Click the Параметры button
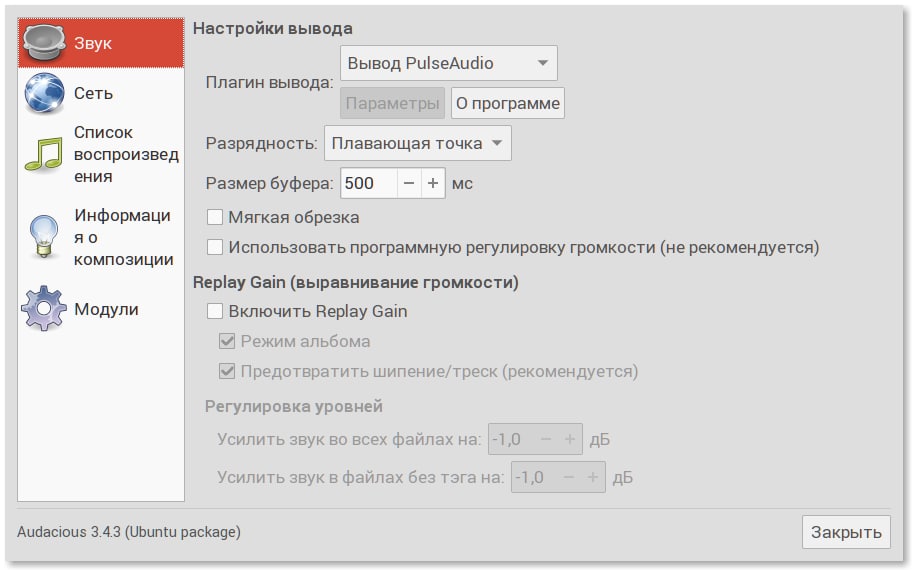912x570 pixels. (393, 103)
